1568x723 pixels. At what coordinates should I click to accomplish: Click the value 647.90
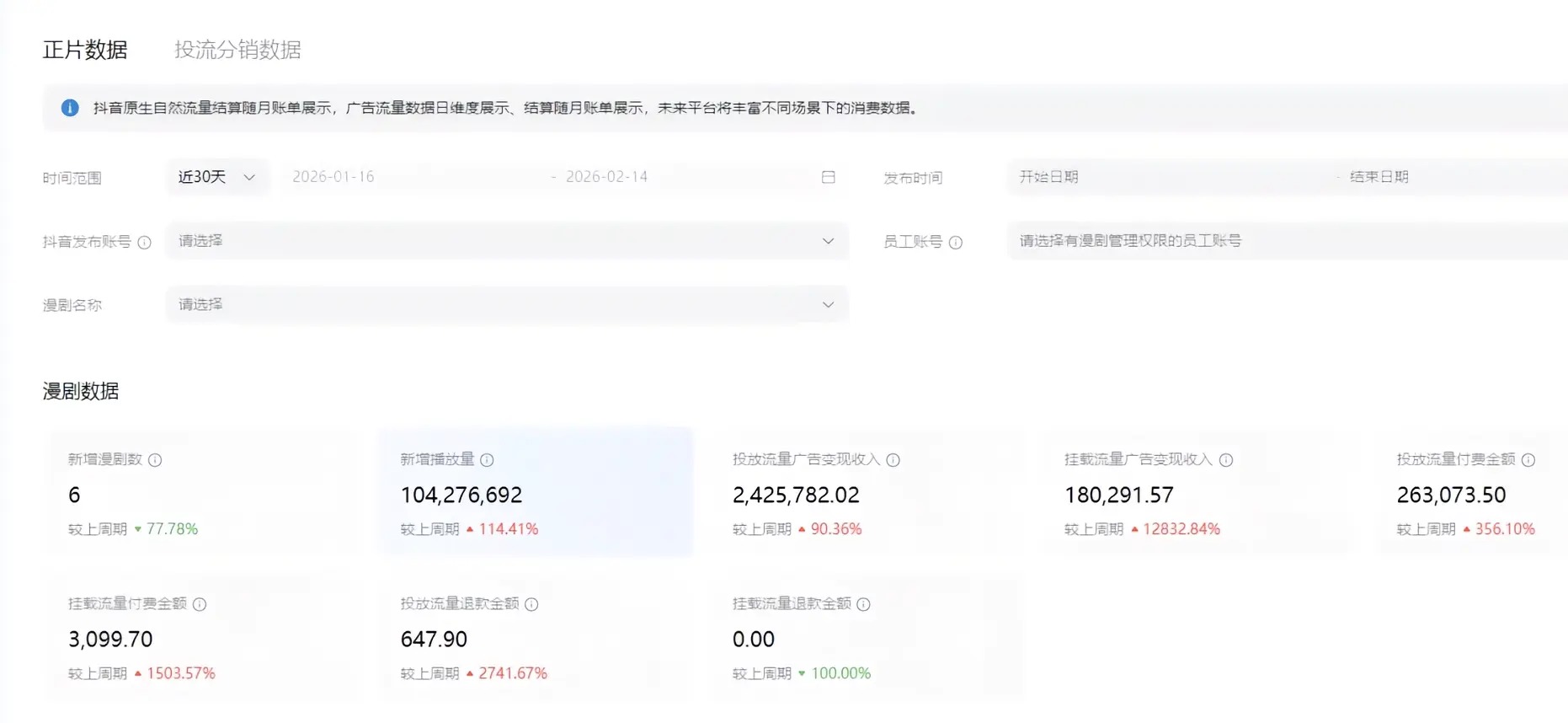coord(434,640)
